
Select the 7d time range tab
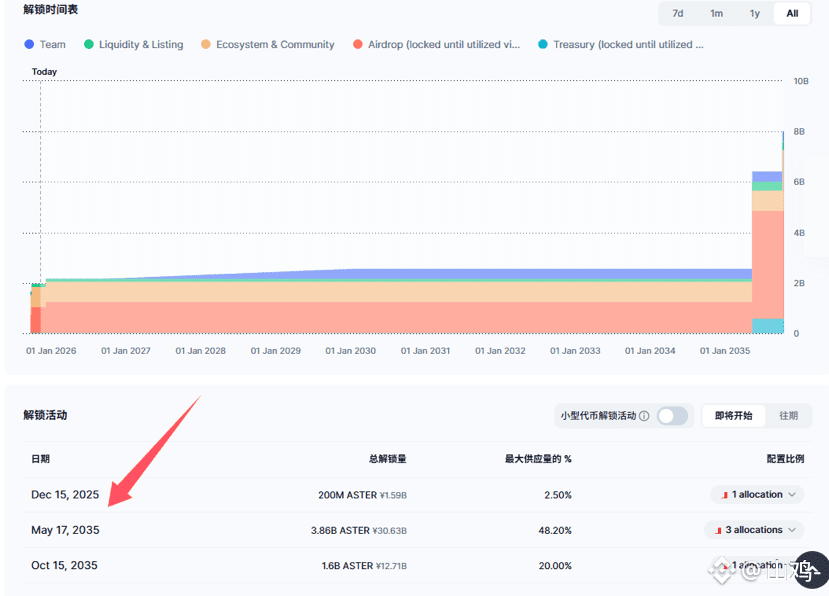[677, 13]
